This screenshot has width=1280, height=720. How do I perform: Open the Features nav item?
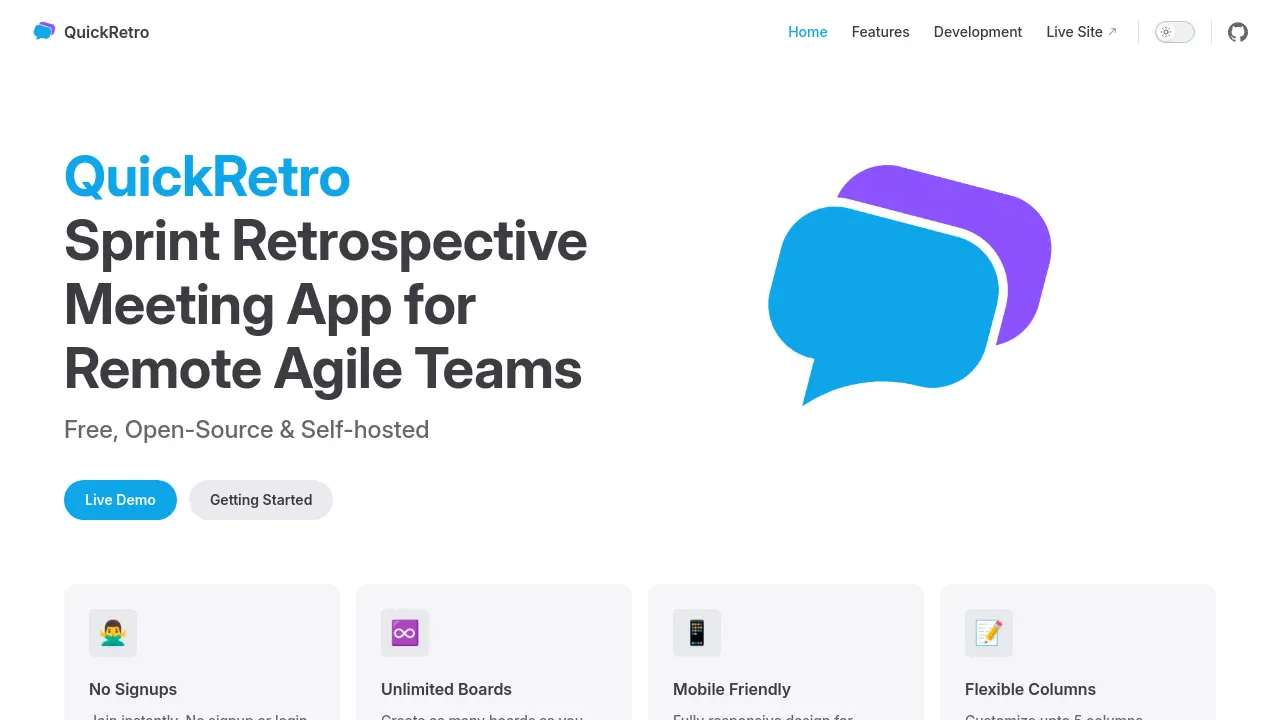pyautogui.click(x=880, y=32)
